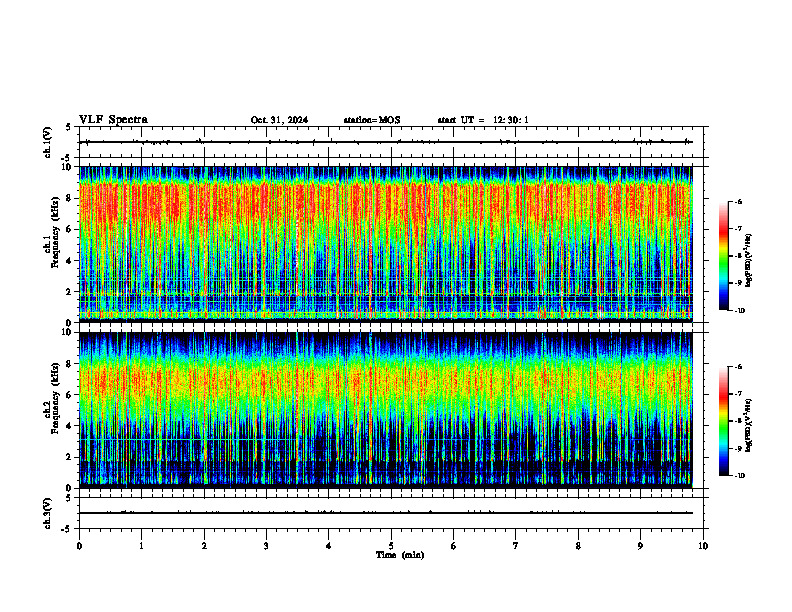This screenshot has width=792, height=612.
Task: Click the "-10" tick on ch.1 color bar
Action: [x=739, y=311]
